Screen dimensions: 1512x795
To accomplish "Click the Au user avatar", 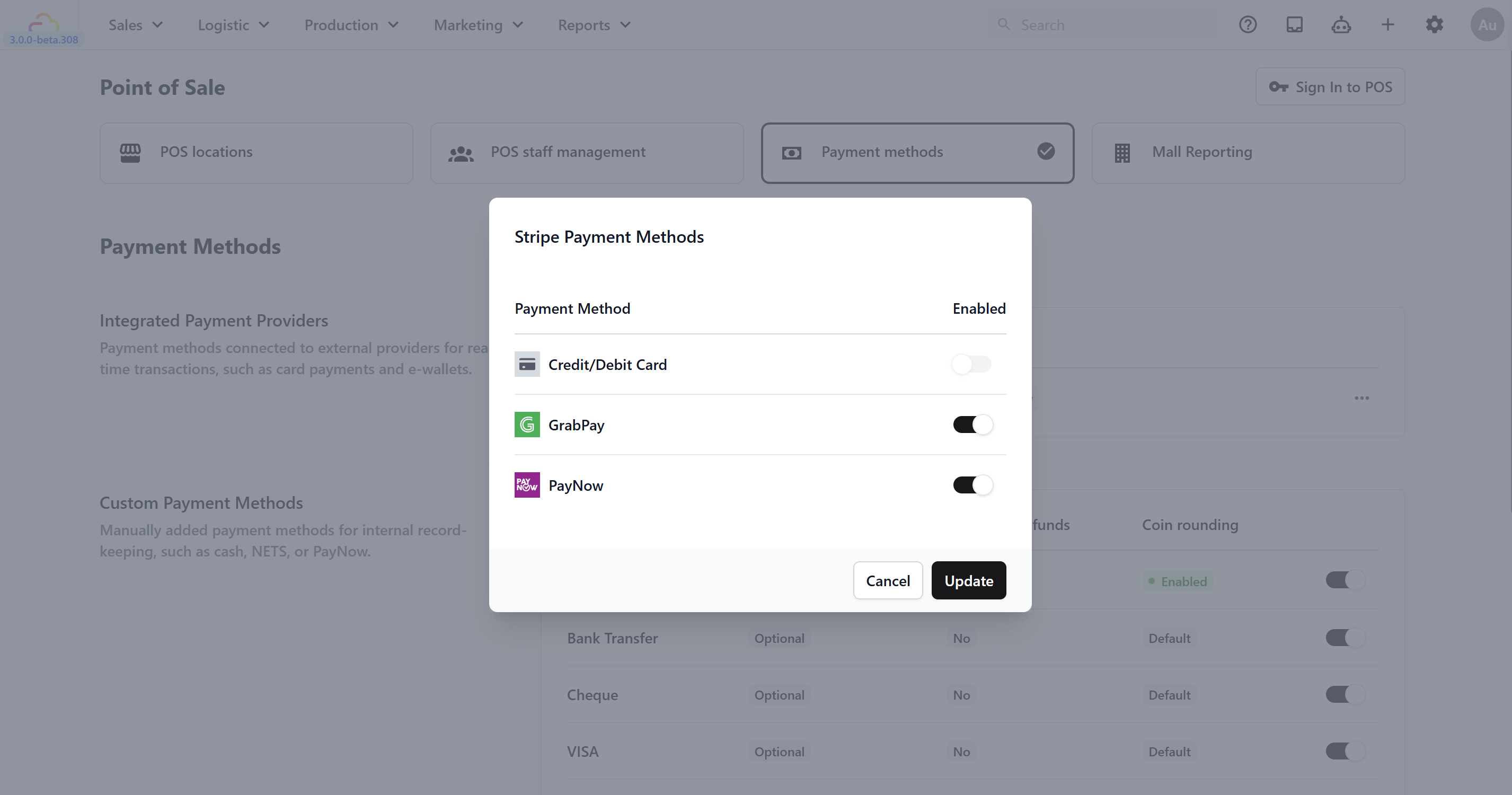I will pos(1487,25).
